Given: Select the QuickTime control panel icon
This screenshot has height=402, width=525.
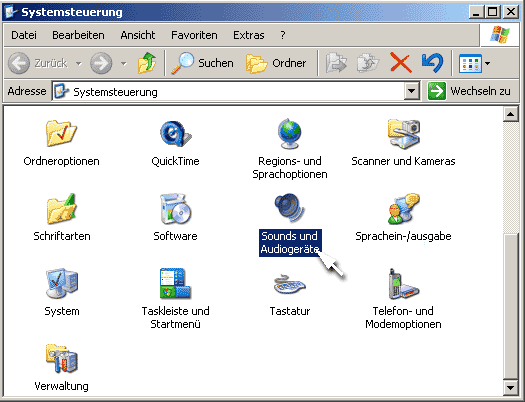Looking at the screenshot, I should click(175, 134).
